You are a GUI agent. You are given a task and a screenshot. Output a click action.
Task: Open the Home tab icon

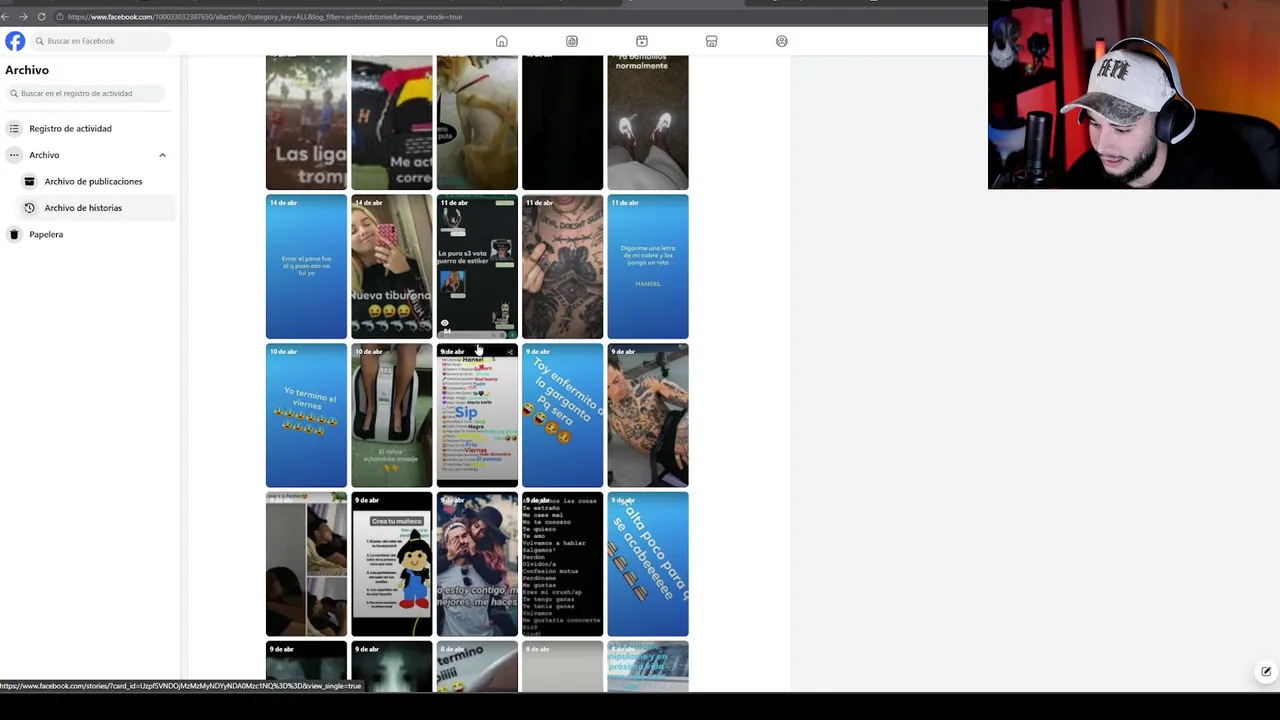point(502,41)
